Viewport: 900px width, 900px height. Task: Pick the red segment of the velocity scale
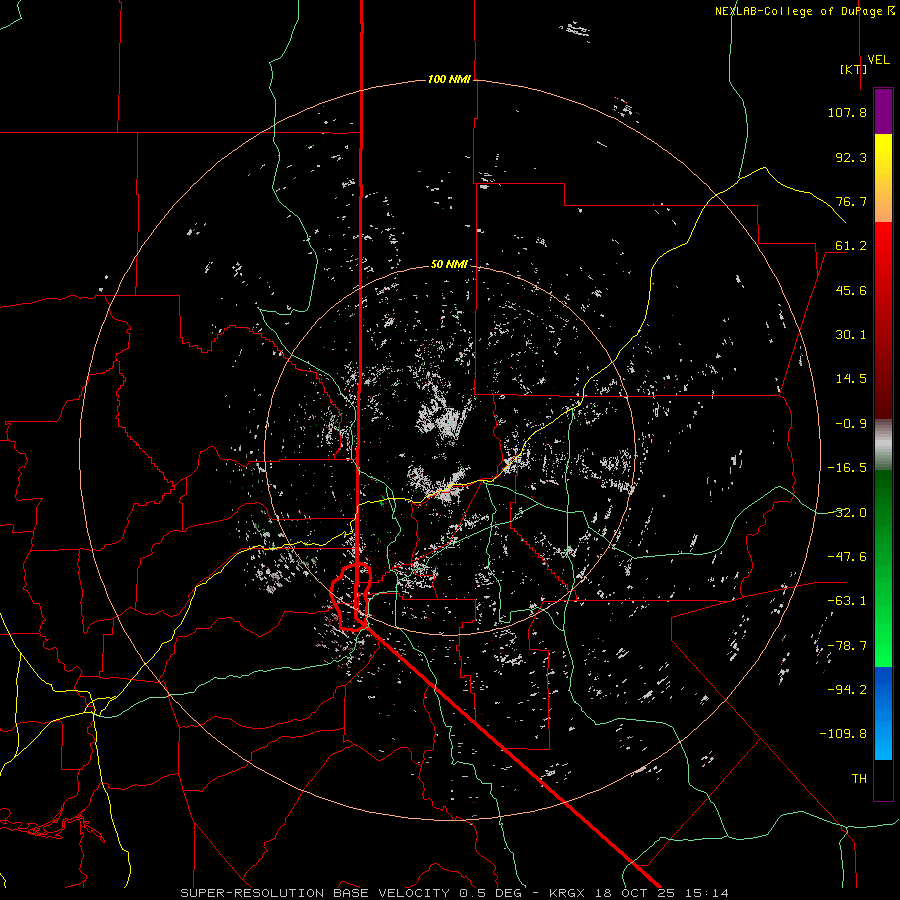tap(883, 320)
